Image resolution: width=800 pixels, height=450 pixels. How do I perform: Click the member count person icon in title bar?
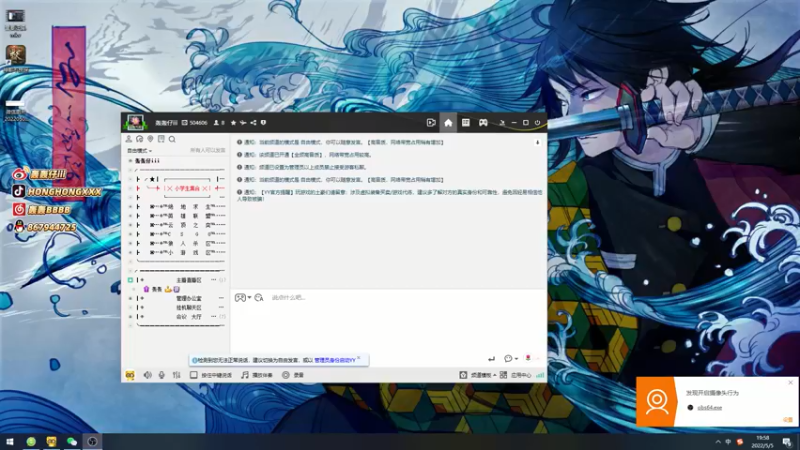216,123
